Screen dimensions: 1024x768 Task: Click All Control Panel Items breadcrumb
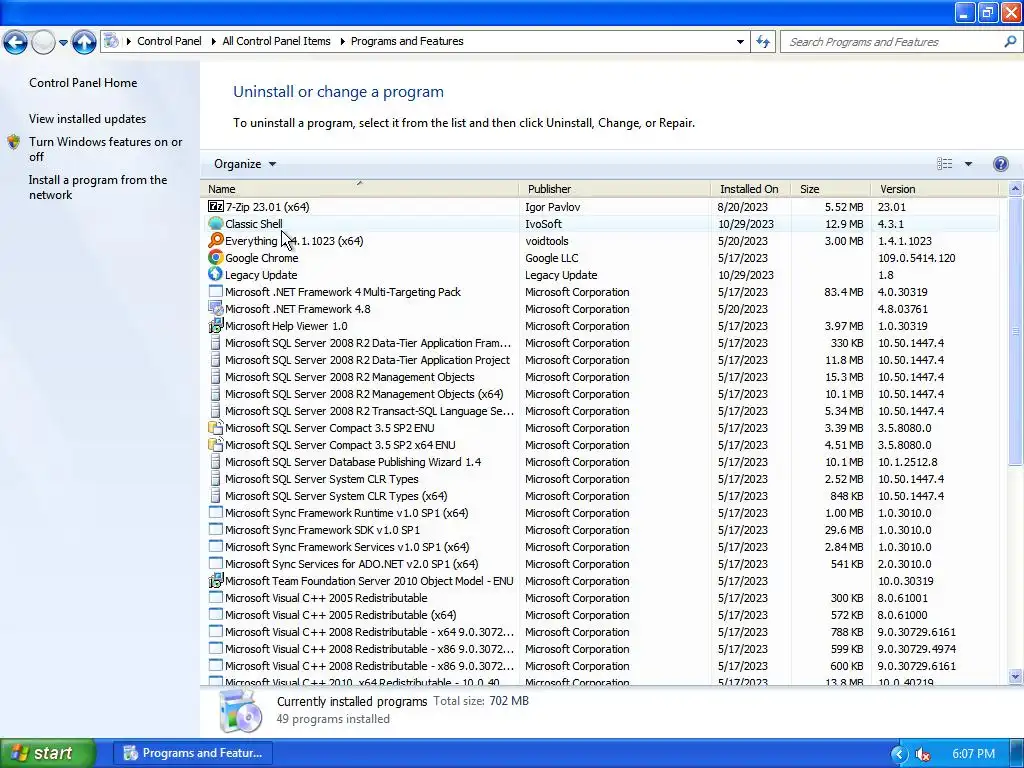[x=276, y=41]
